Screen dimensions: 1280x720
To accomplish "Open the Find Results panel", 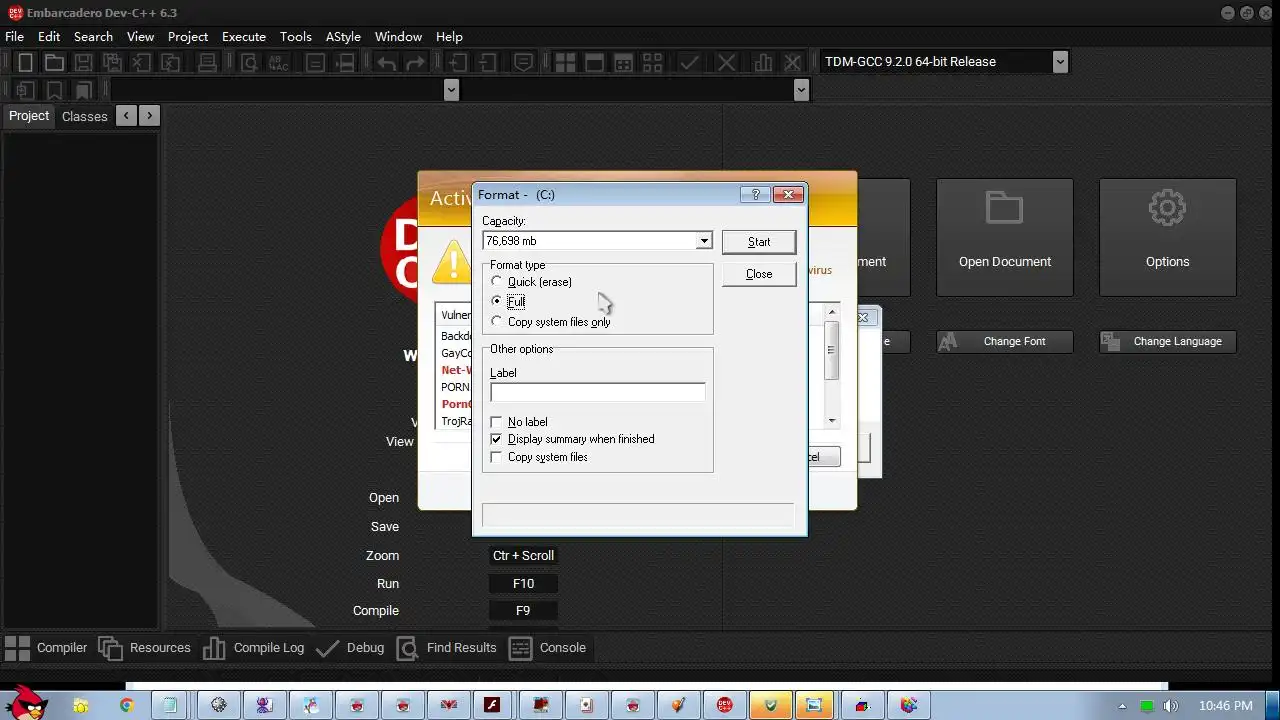I will point(446,648).
